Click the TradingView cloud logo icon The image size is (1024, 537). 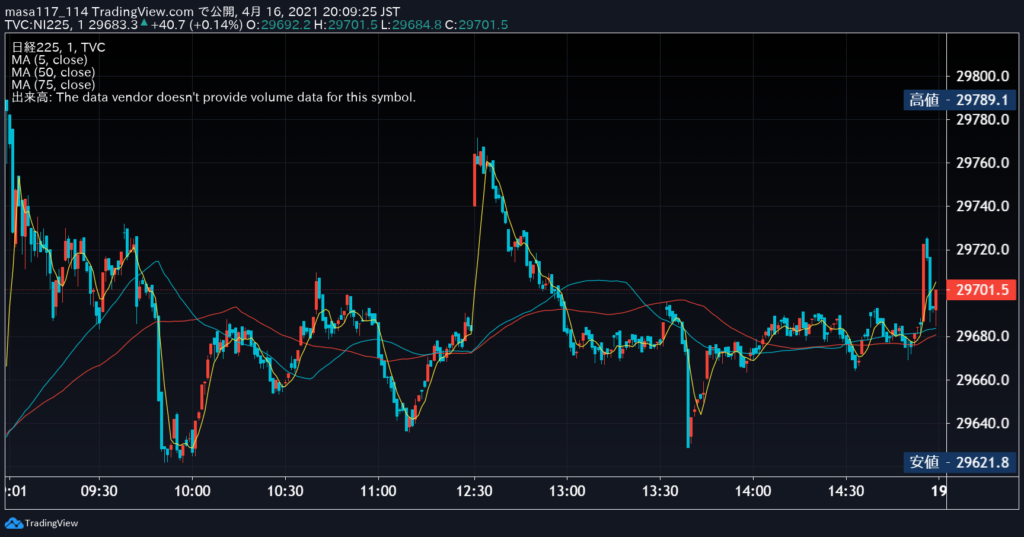coord(14,523)
